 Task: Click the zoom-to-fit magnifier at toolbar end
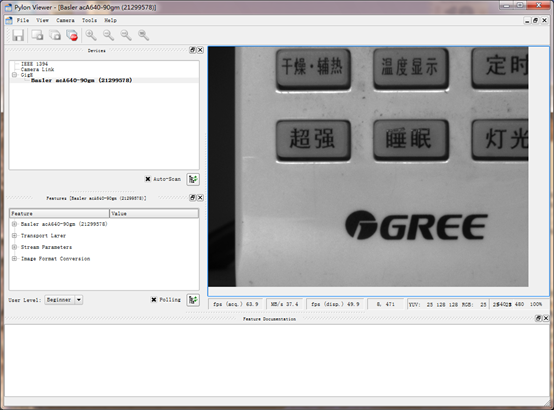pyautogui.click(x=143, y=35)
